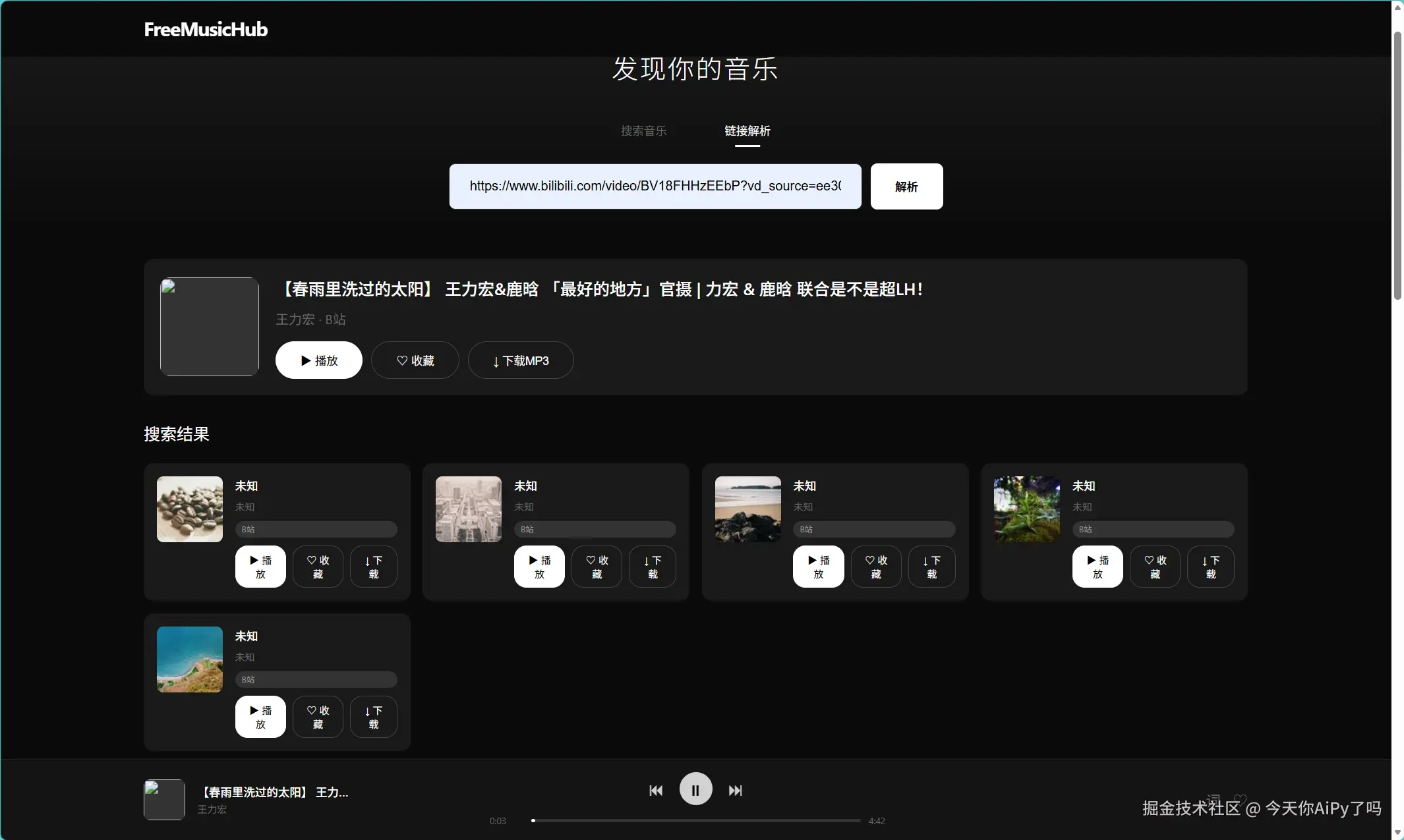Skip to previous track
The width and height of the screenshot is (1404, 840).
(655, 790)
